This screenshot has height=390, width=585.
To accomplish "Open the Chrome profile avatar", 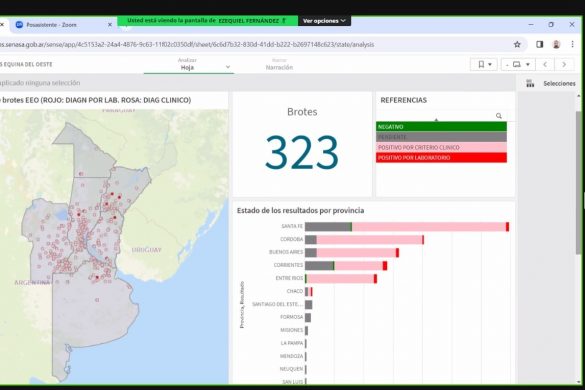I will (x=556, y=44).
